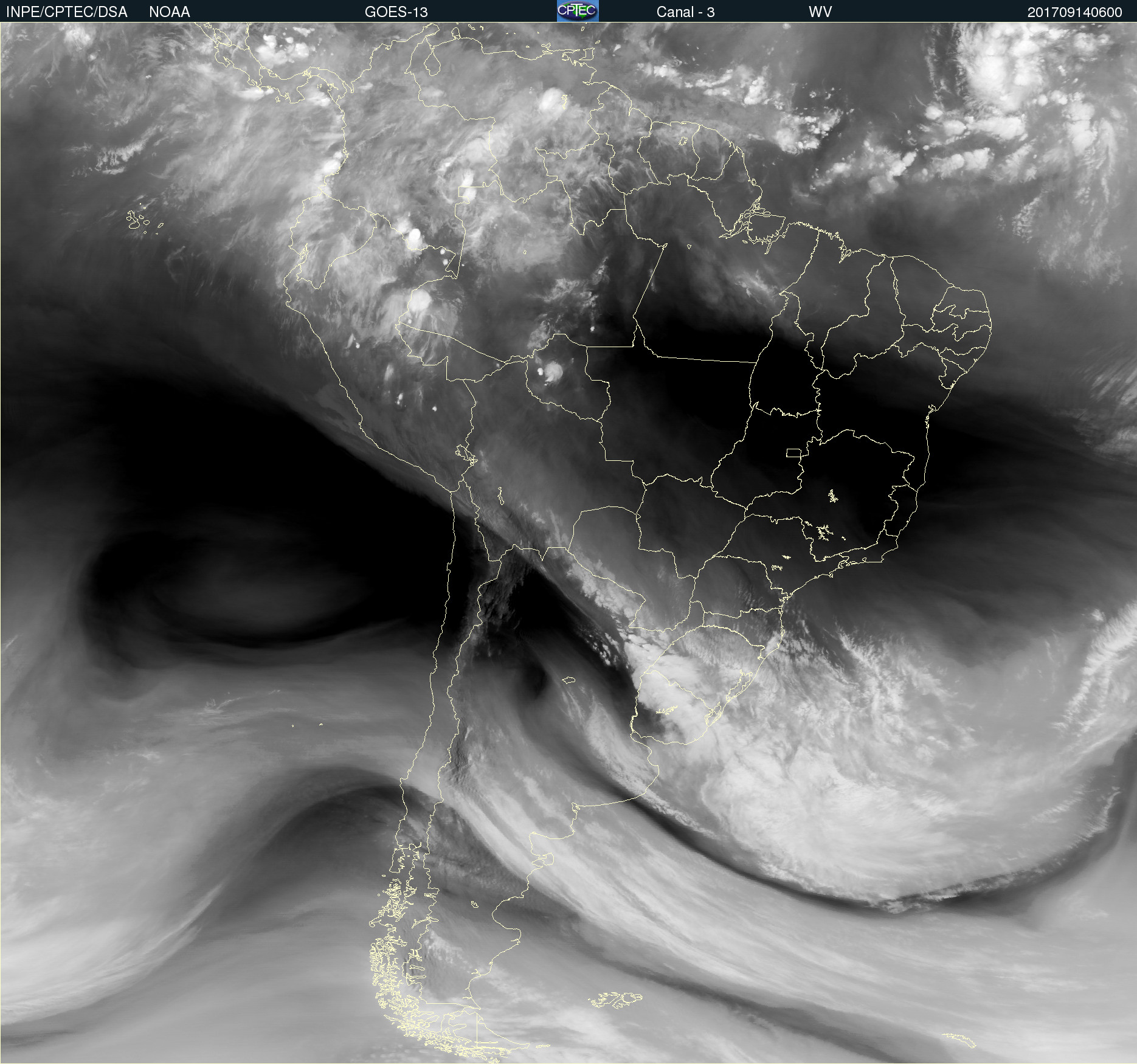Click the CPTEC logo in the header
The width and height of the screenshot is (1137, 1064).
pyautogui.click(x=578, y=11)
